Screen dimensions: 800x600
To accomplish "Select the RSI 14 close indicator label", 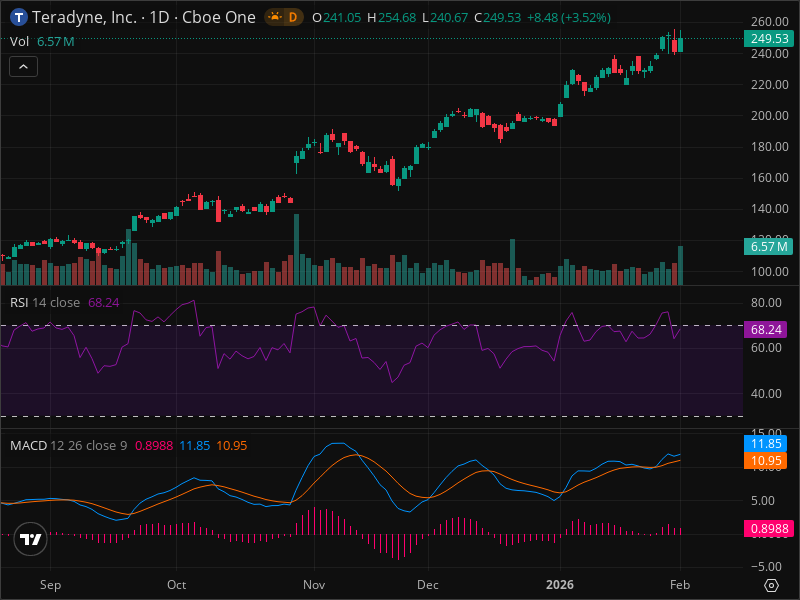I will tap(45, 303).
